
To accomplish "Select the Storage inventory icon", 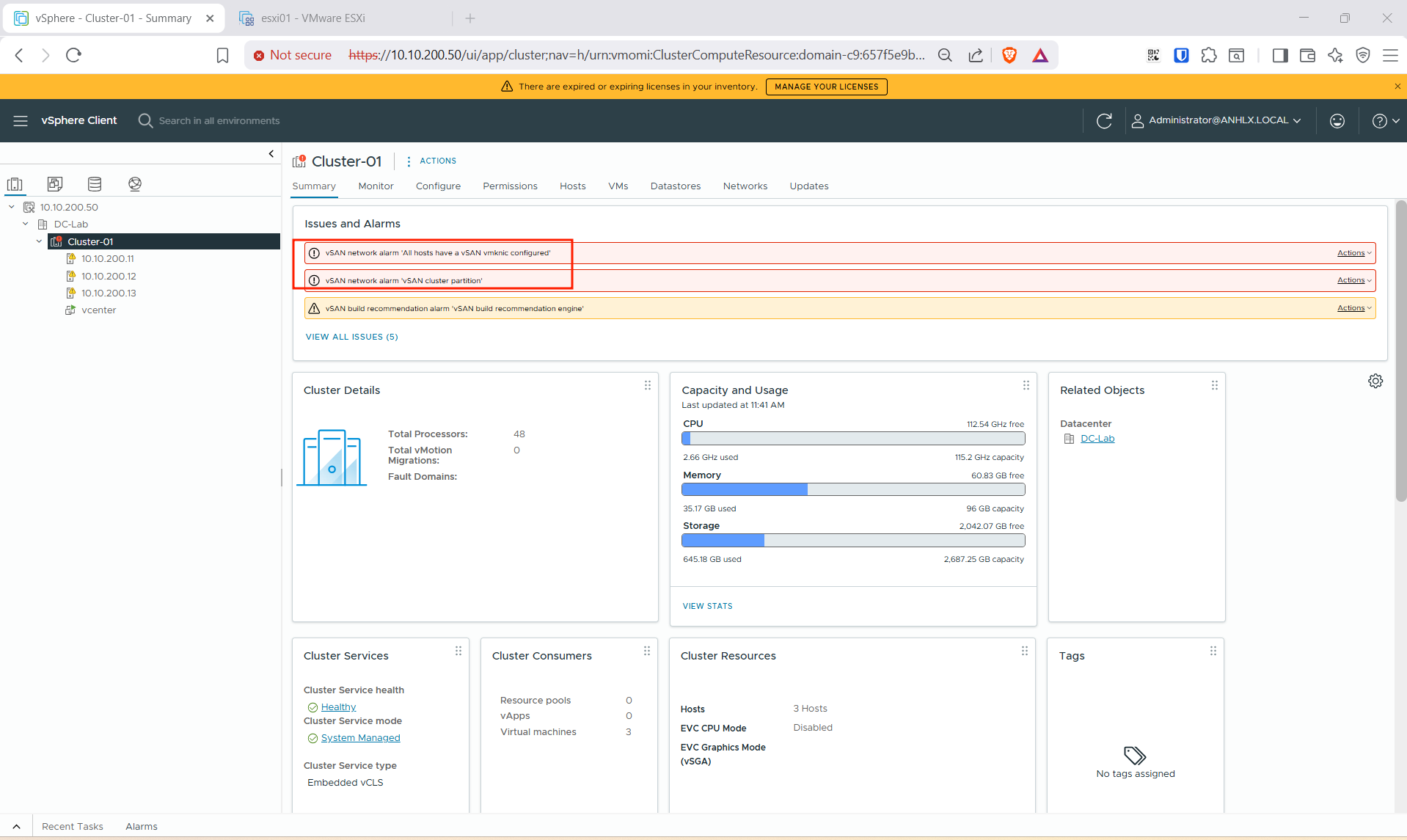I will click(95, 184).
